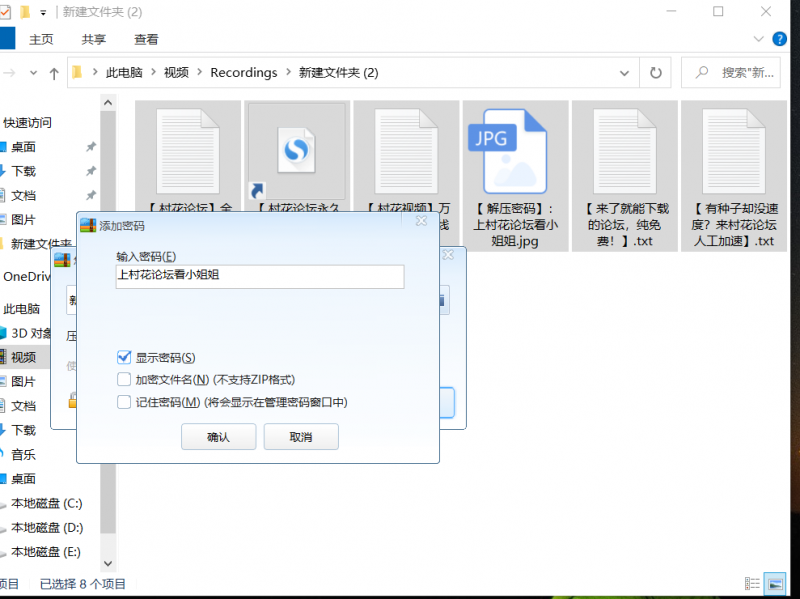
Task: Open the 主页 ribbon tab
Action: pyautogui.click(x=41, y=39)
